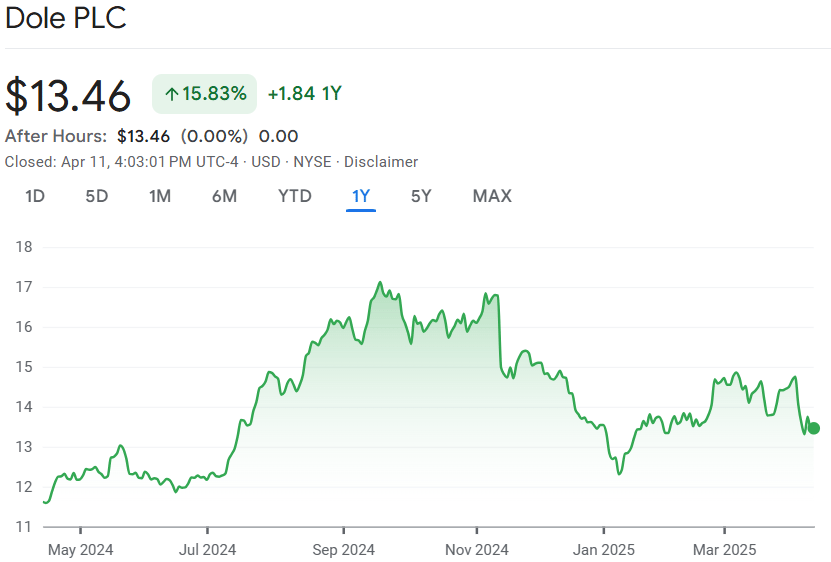Switch chart to 6M range
This screenshot has height=562, width=831.
pyautogui.click(x=224, y=196)
